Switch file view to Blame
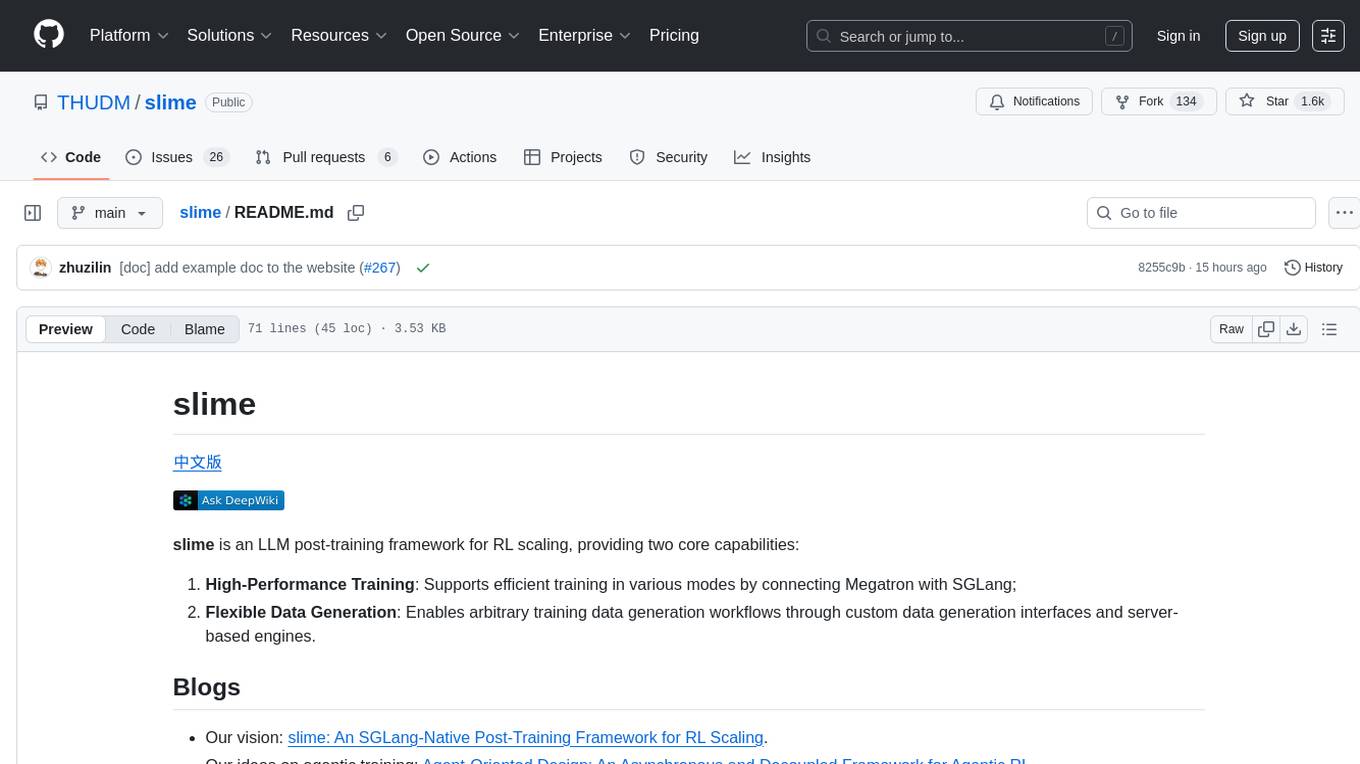The image size is (1360, 764). click(x=205, y=329)
